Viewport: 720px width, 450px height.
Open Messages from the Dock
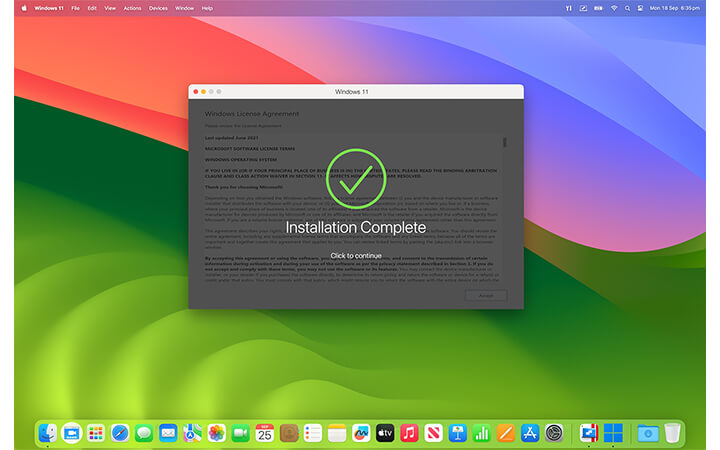(x=144, y=433)
